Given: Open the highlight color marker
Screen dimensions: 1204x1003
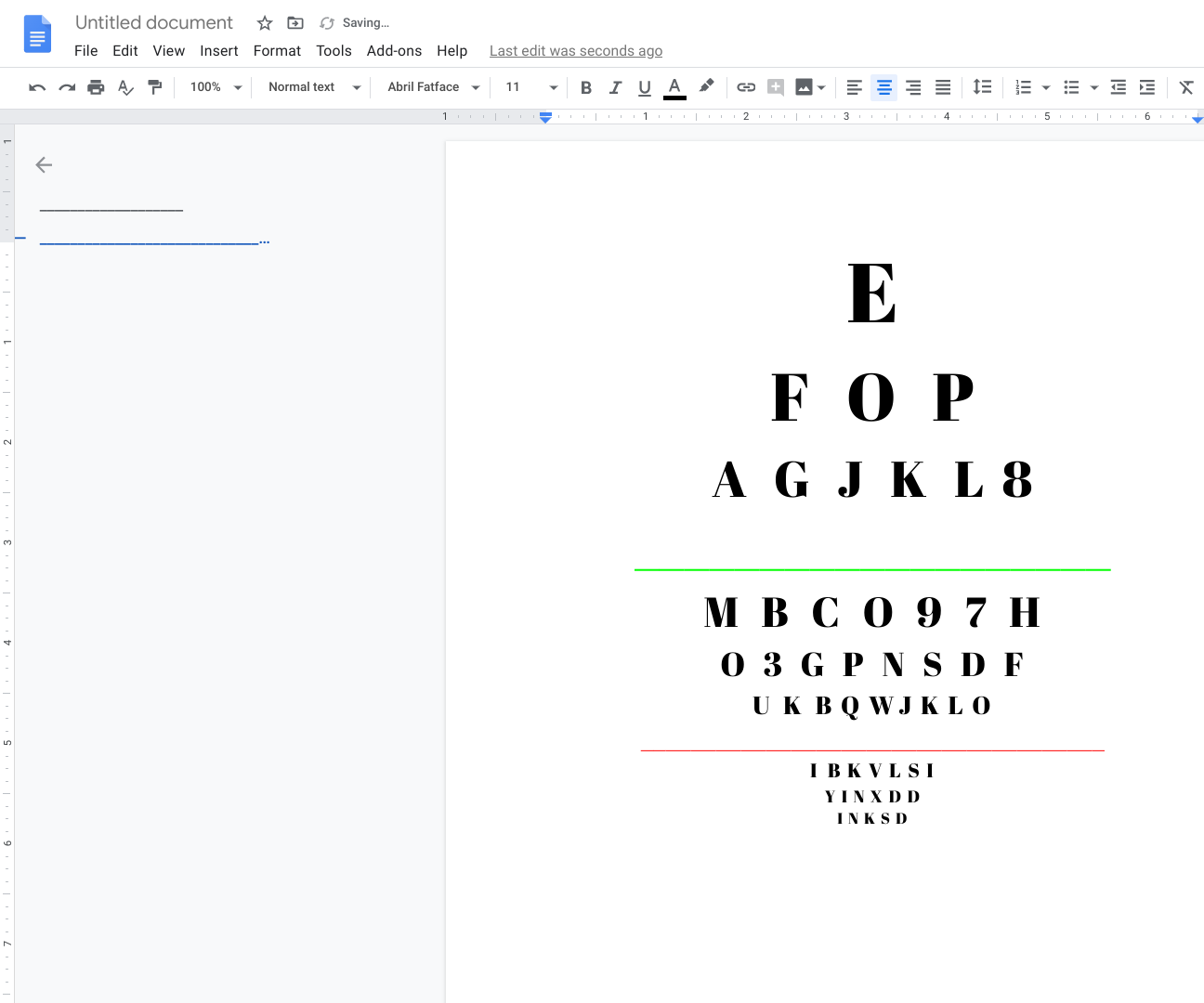Looking at the screenshot, I should pos(706,86).
